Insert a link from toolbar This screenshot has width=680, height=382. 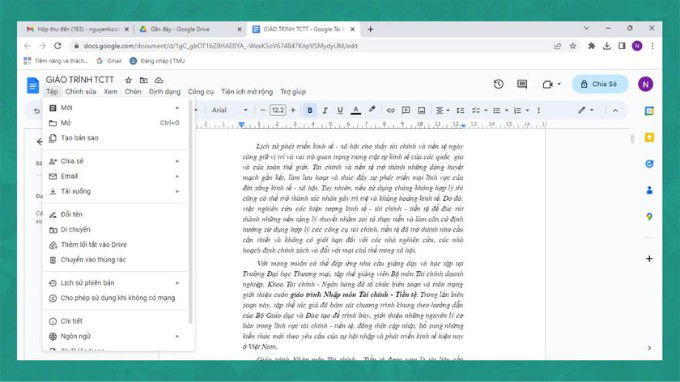pos(390,111)
